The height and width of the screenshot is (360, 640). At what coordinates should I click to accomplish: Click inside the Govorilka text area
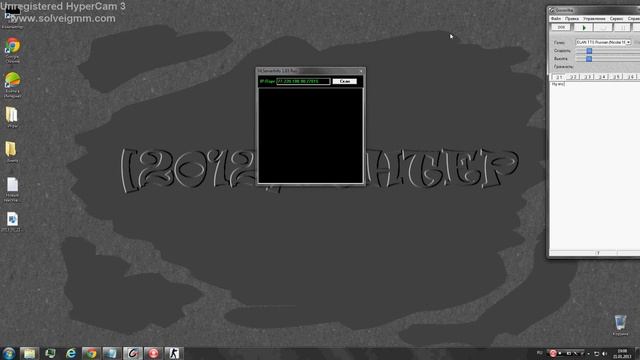tap(595, 165)
